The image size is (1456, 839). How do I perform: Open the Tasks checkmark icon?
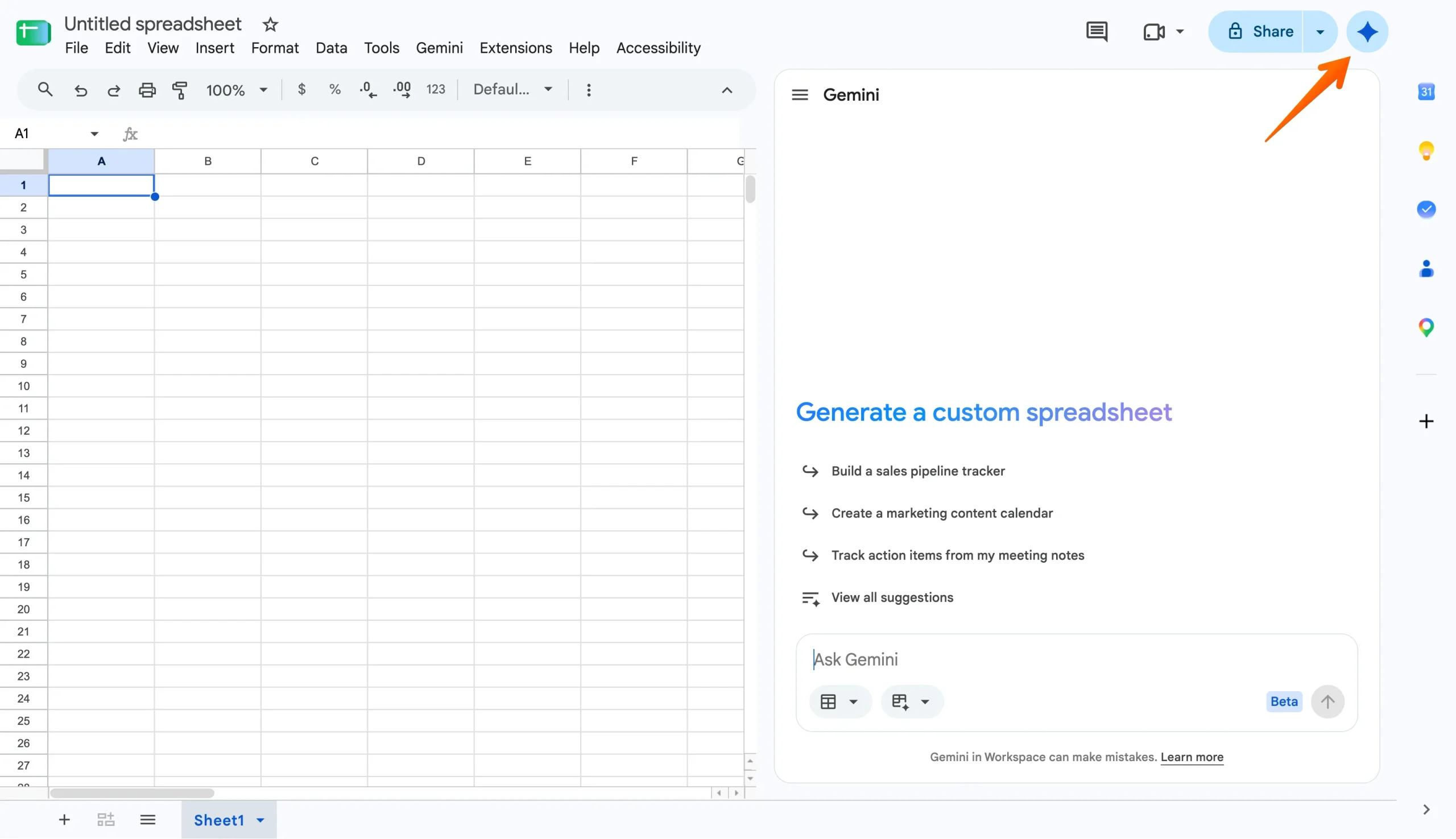click(1426, 209)
